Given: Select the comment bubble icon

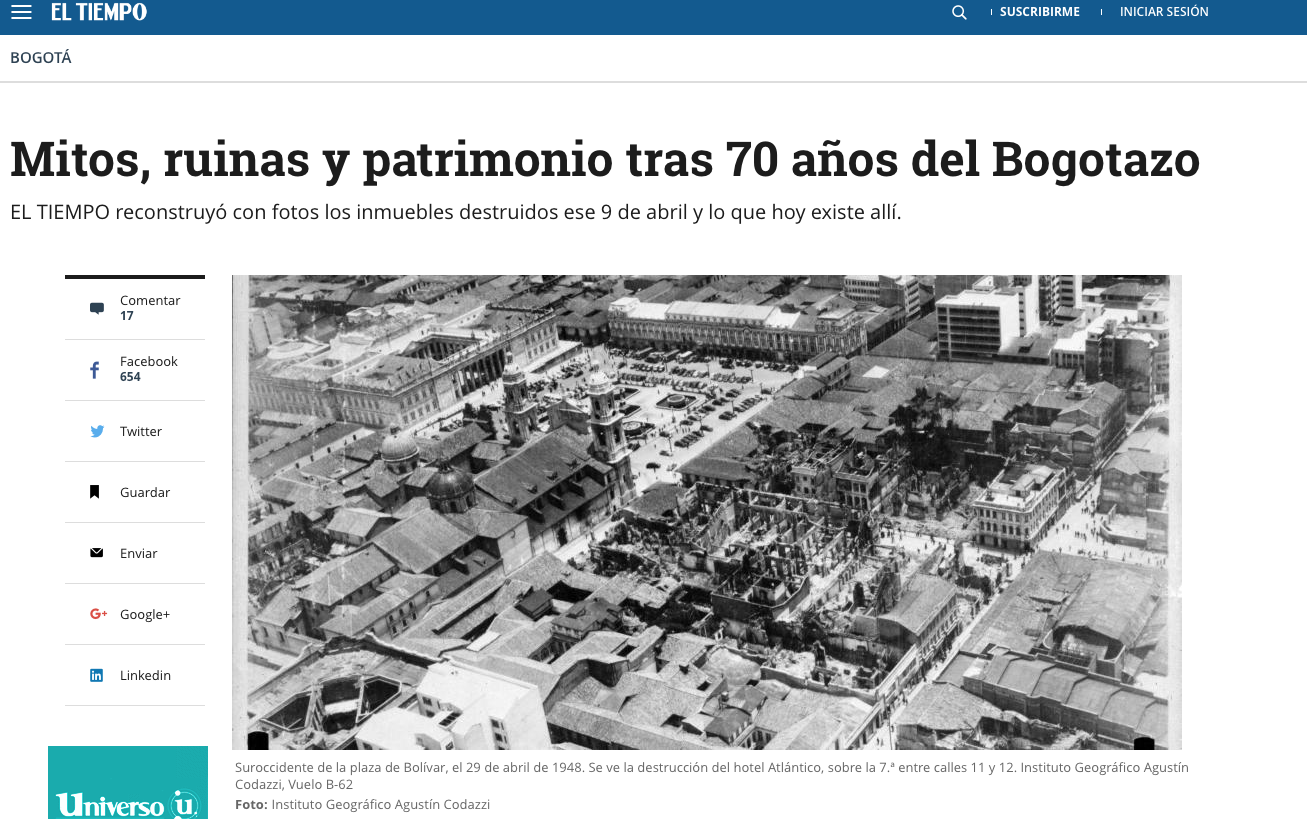Looking at the screenshot, I should tap(96, 307).
